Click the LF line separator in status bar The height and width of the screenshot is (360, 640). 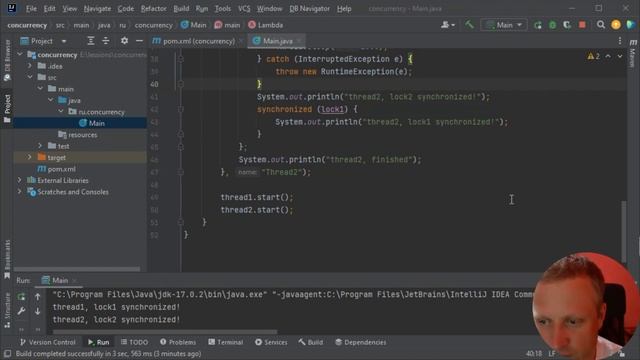(x=552, y=353)
